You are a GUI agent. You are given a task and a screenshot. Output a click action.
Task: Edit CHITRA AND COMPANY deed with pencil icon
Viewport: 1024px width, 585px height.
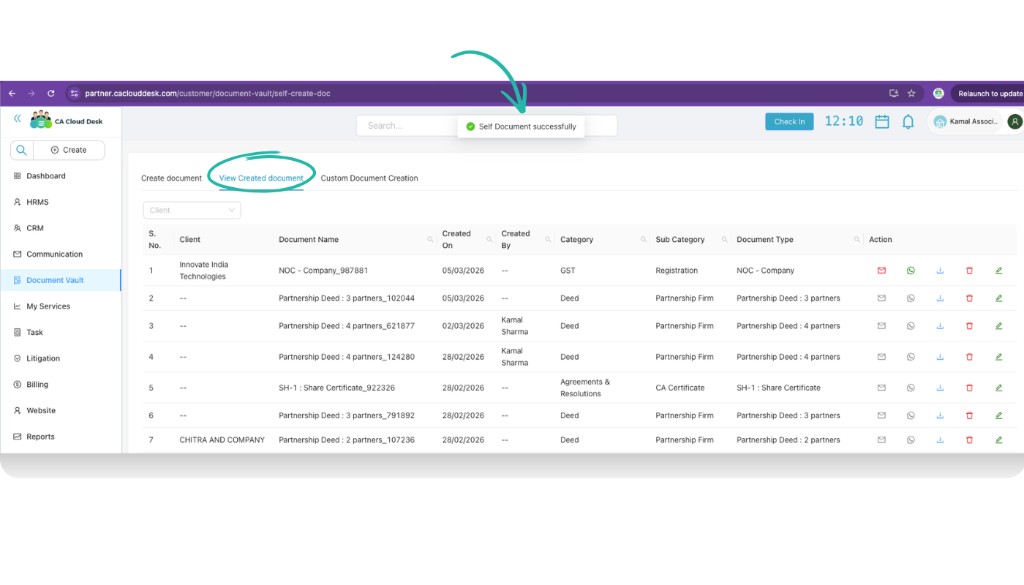[x=996, y=439]
